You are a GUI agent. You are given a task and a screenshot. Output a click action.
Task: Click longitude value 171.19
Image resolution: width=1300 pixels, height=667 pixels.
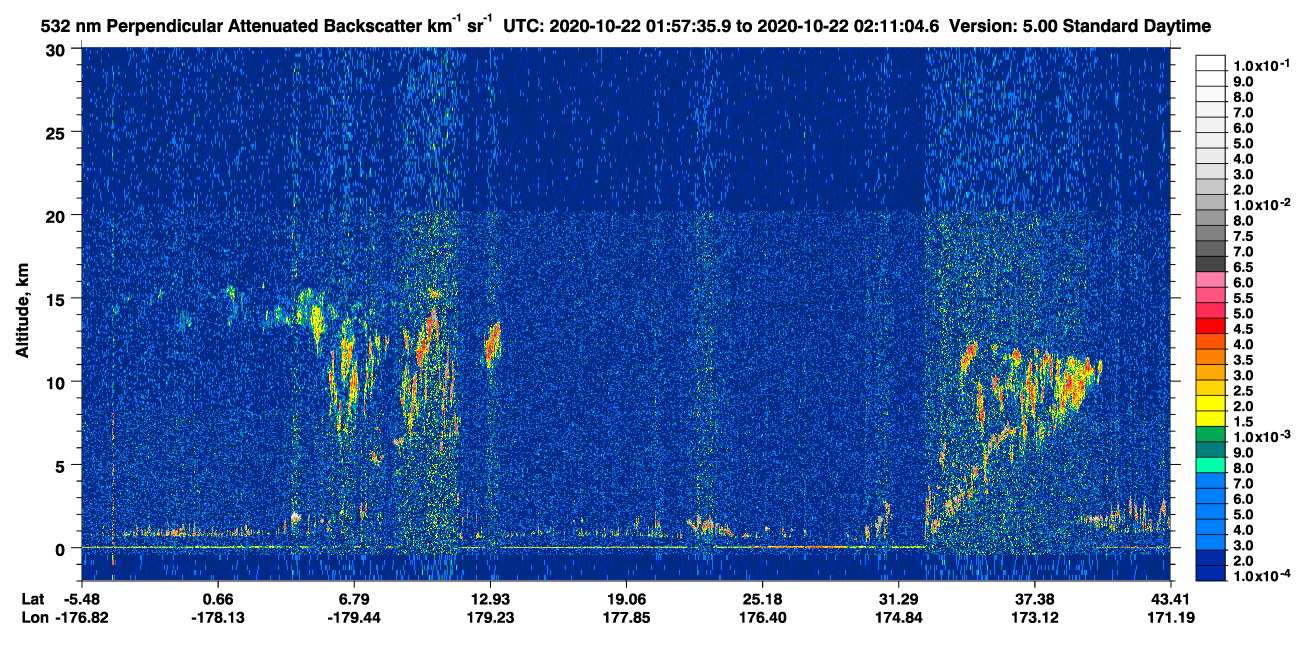tap(1170, 617)
